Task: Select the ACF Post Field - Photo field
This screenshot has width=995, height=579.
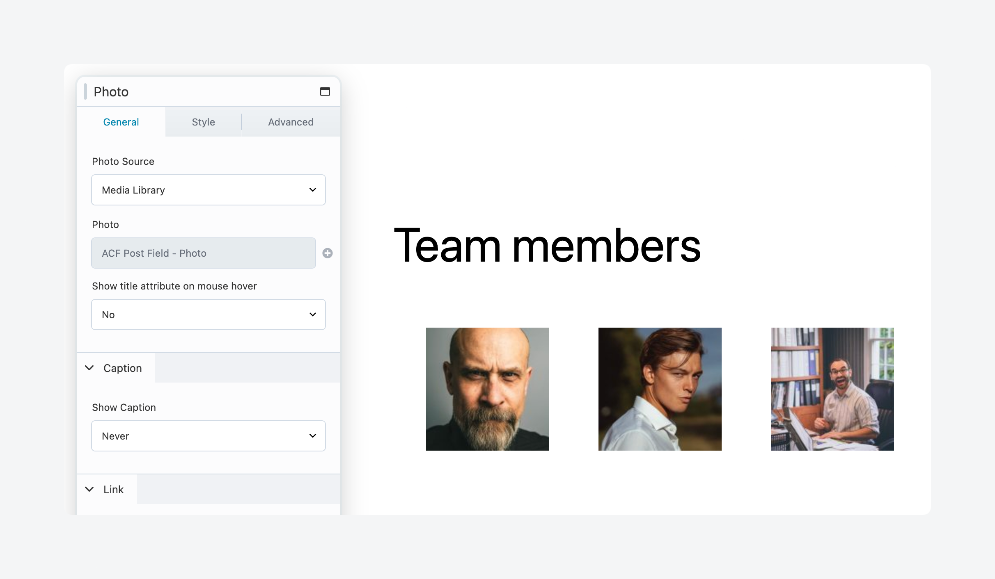Action: [x=203, y=253]
